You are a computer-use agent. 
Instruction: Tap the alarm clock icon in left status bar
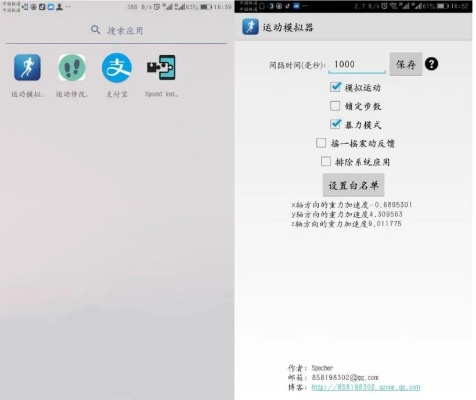click(x=156, y=7)
